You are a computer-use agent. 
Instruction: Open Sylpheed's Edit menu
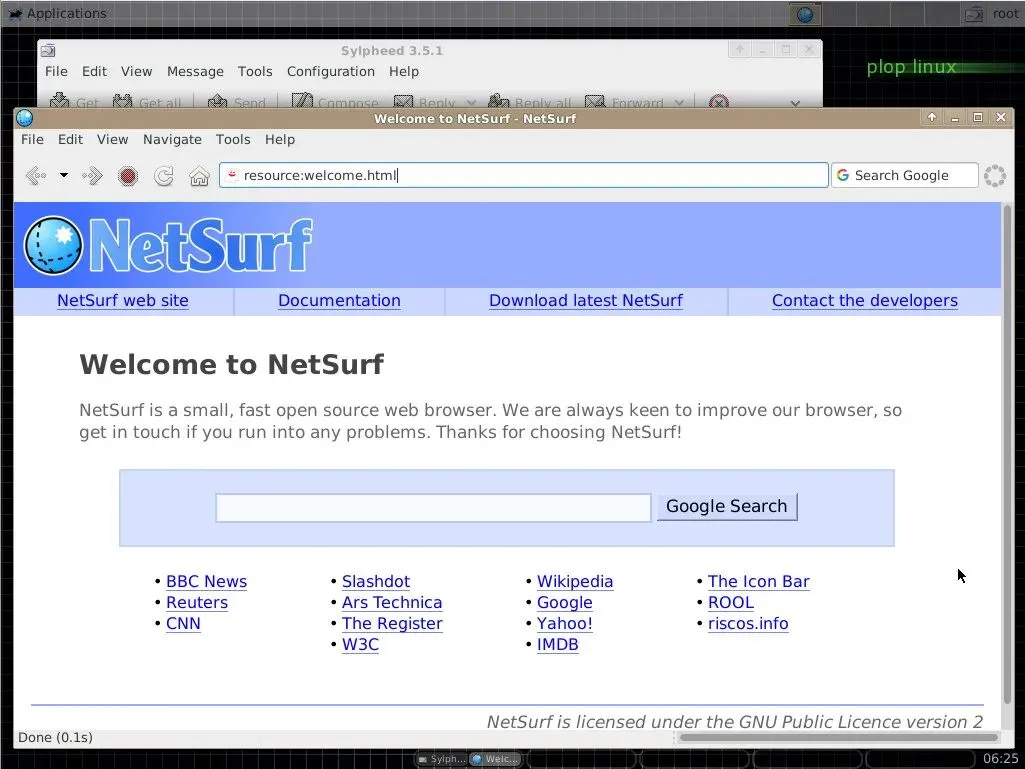point(94,71)
